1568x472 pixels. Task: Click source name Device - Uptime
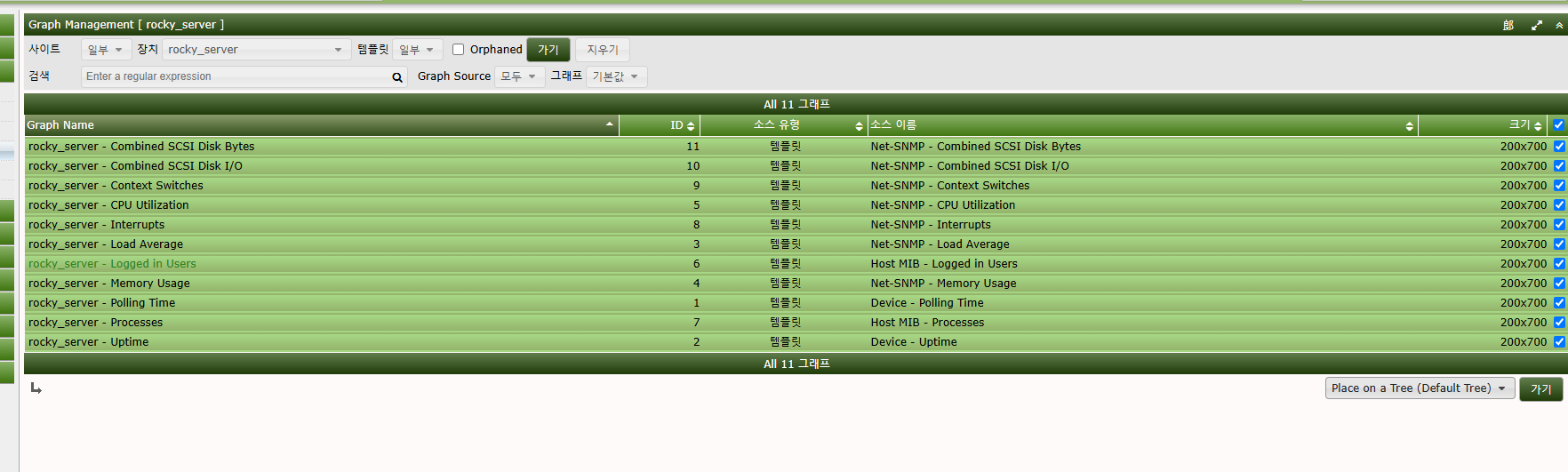[914, 342]
